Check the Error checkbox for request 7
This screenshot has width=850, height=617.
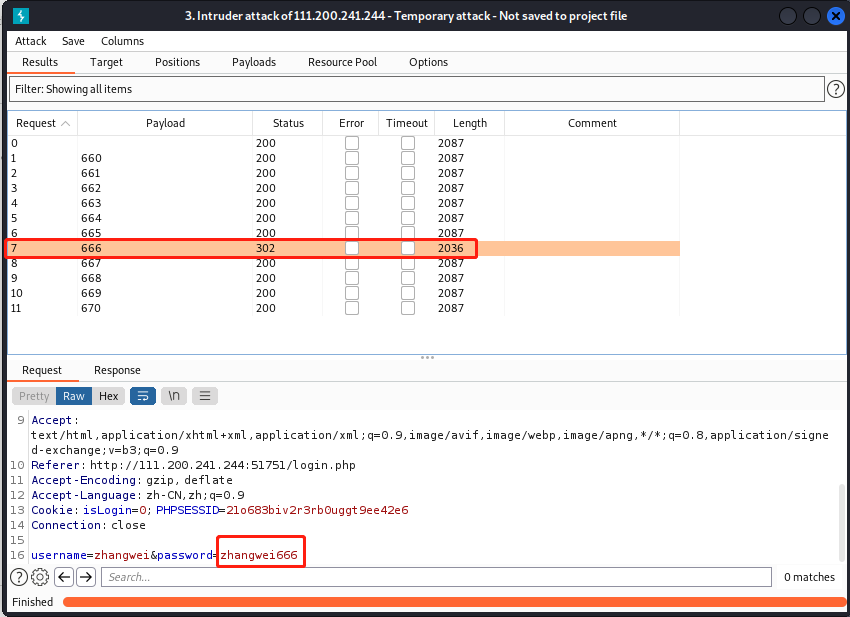pos(351,248)
